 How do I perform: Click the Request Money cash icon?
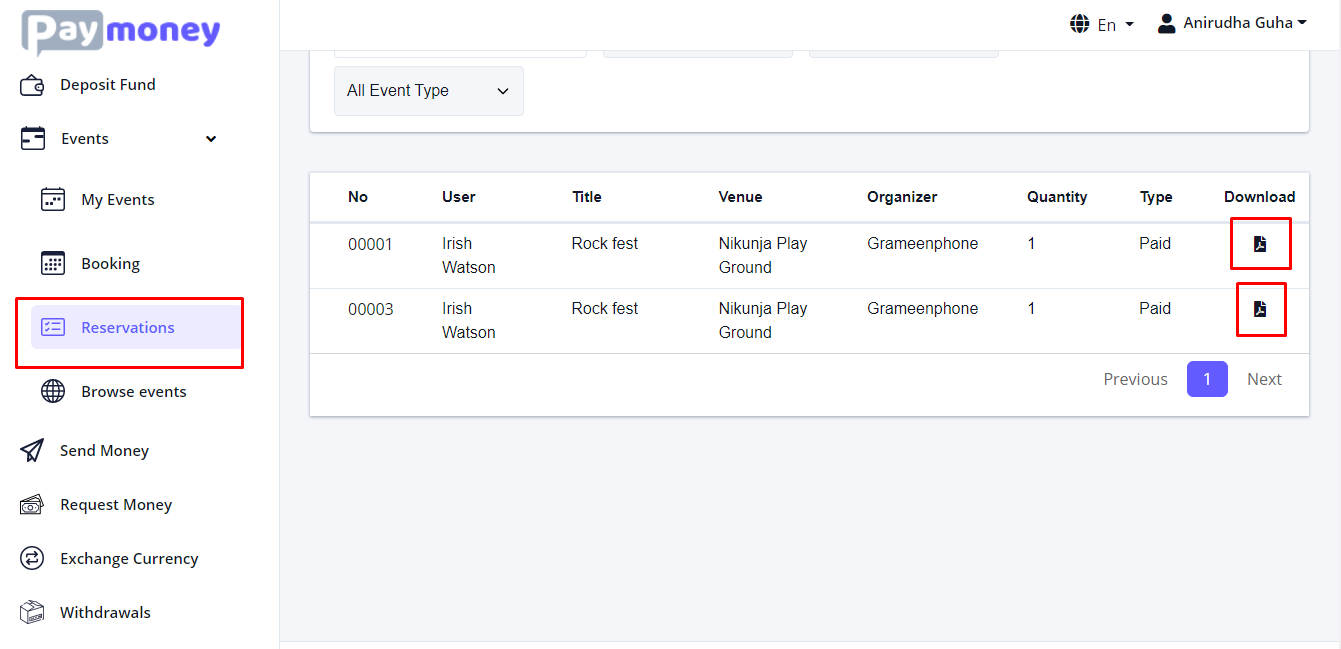(x=32, y=505)
